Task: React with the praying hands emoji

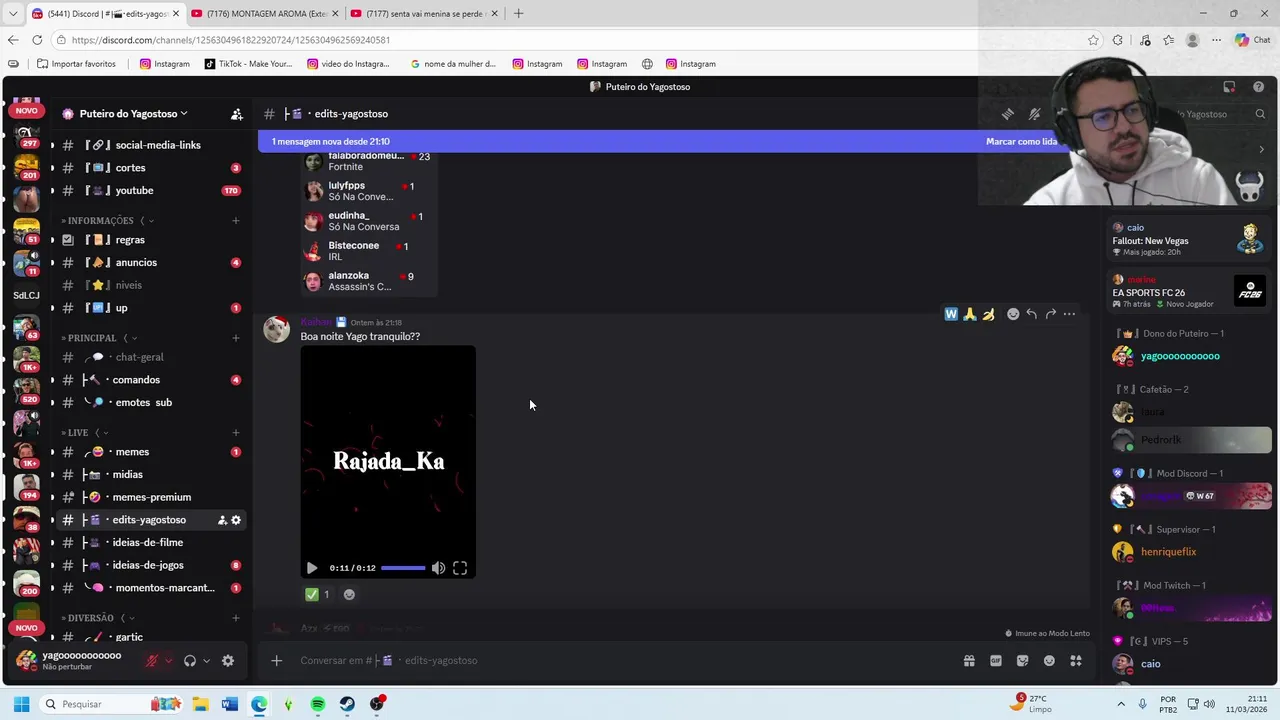Action: (x=970, y=314)
